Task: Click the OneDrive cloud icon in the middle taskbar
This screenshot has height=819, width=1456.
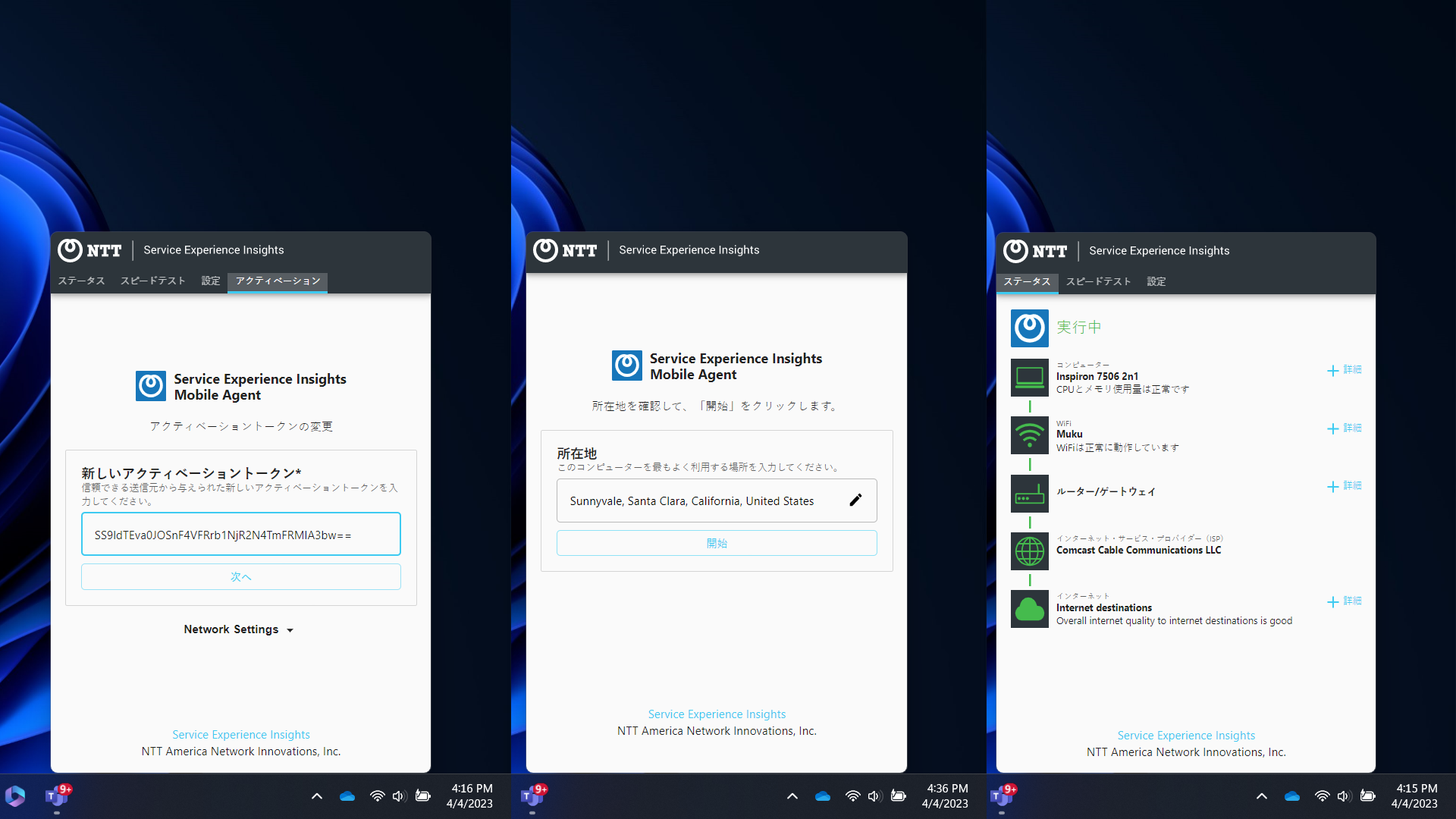Action: (823, 796)
